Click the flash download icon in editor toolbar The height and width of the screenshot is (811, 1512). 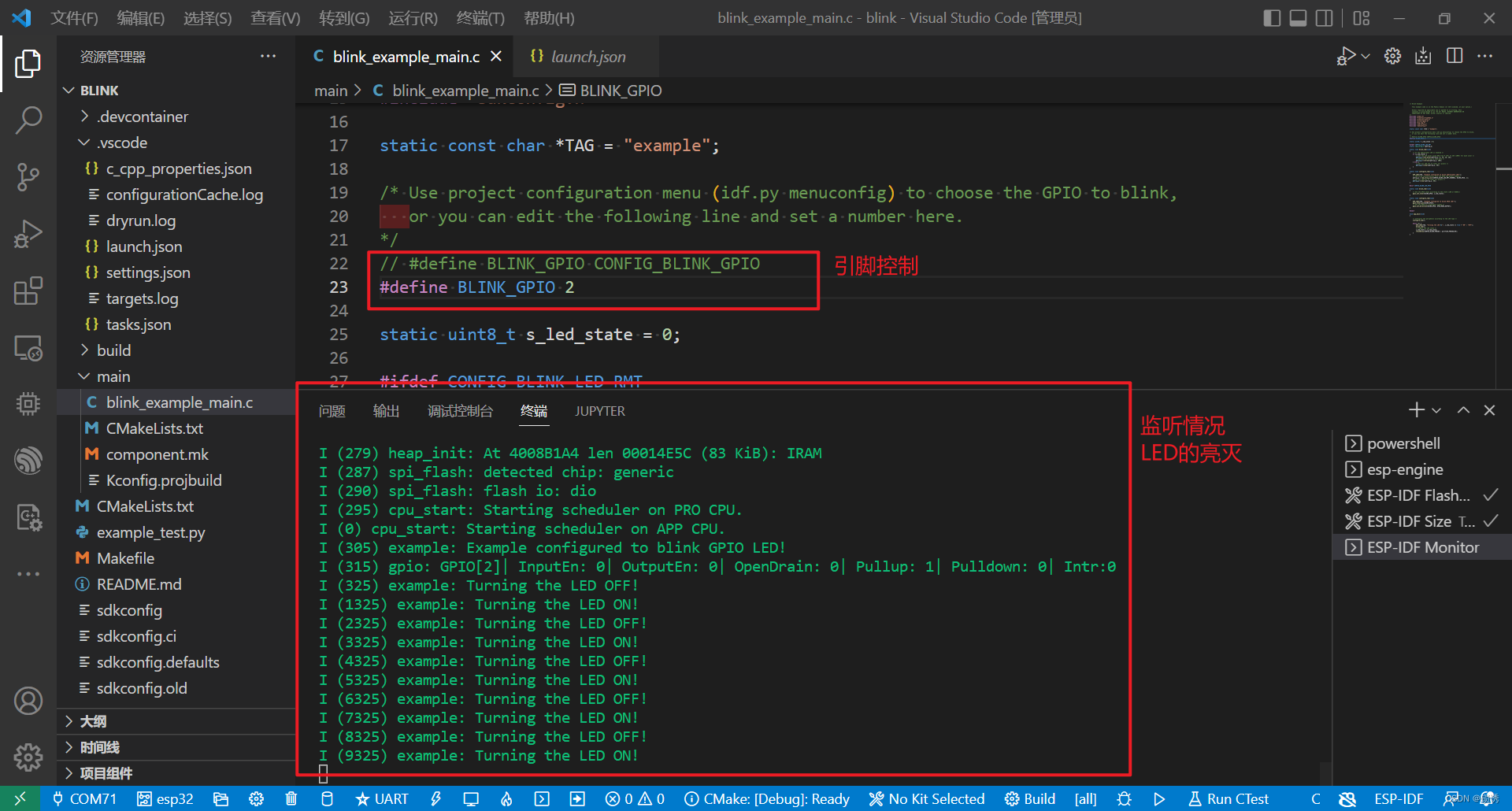[x=1423, y=56]
